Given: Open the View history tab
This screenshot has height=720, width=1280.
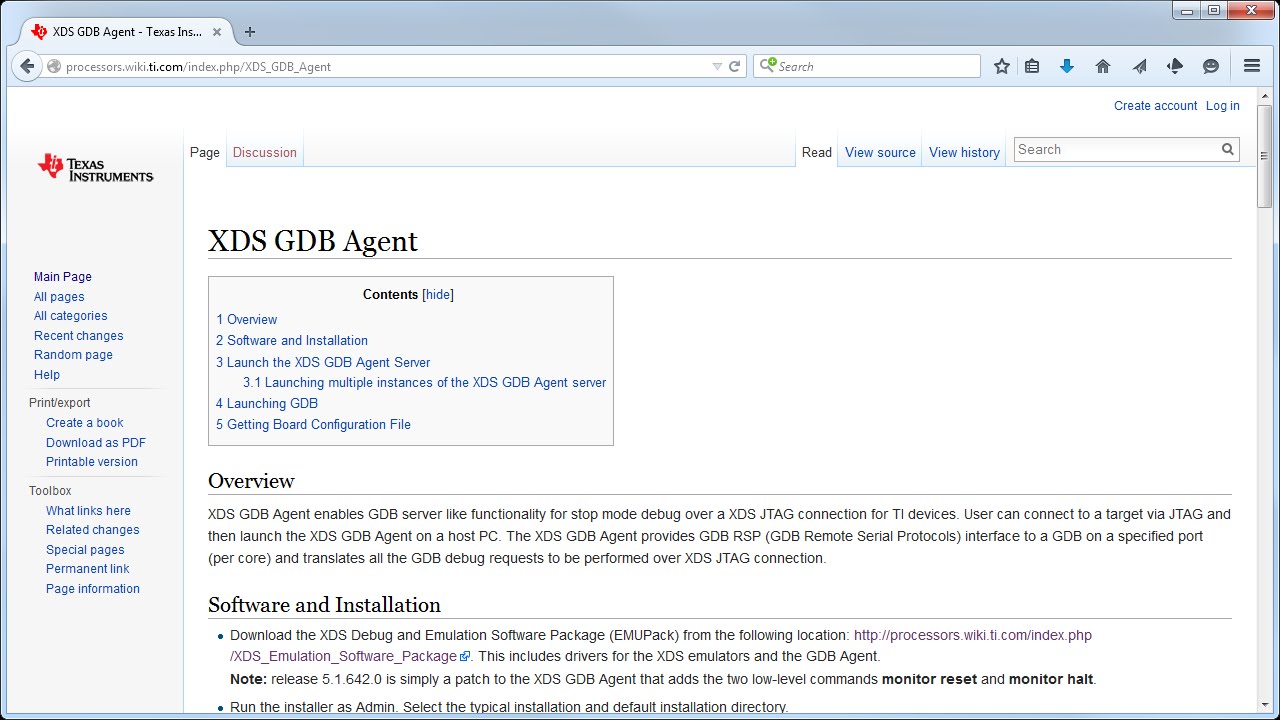Looking at the screenshot, I should tap(964, 153).
